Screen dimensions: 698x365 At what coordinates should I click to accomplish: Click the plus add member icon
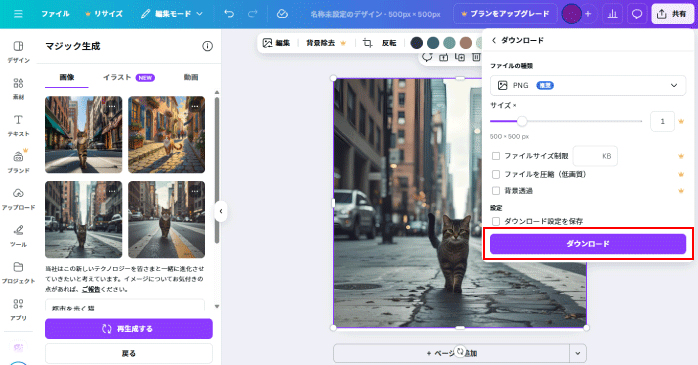(x=588, y=14)
